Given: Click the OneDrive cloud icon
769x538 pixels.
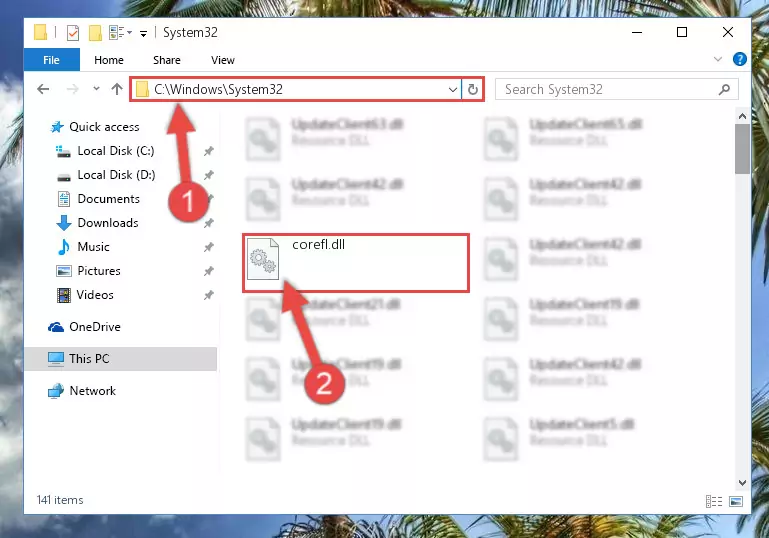Looking at the screenshot, I should click(x=56, y=327).
